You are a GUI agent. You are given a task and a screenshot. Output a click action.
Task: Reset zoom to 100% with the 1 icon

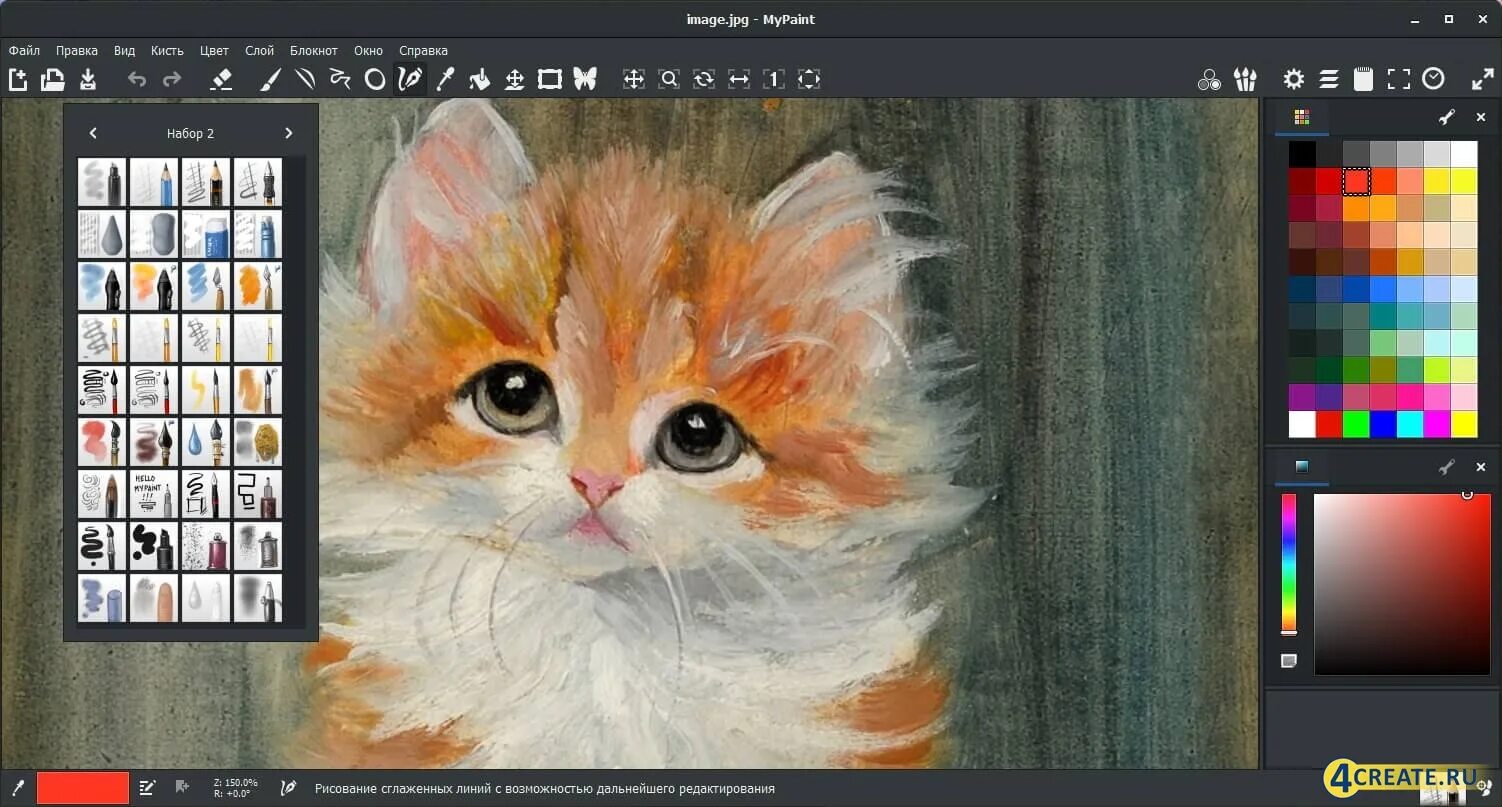click(x=774, y=79)
